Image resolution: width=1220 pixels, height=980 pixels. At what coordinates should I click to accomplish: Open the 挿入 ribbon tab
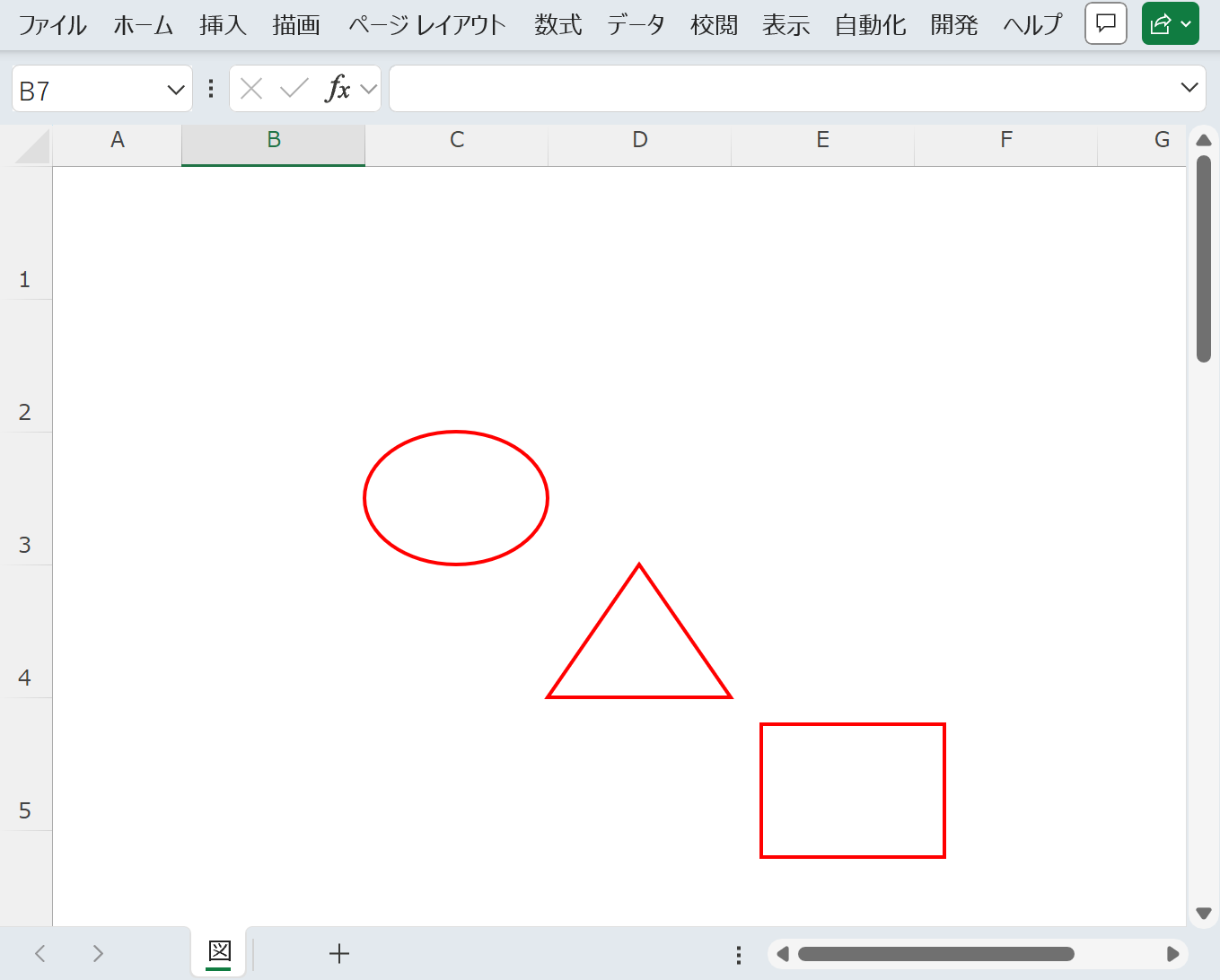click(223, 25)
